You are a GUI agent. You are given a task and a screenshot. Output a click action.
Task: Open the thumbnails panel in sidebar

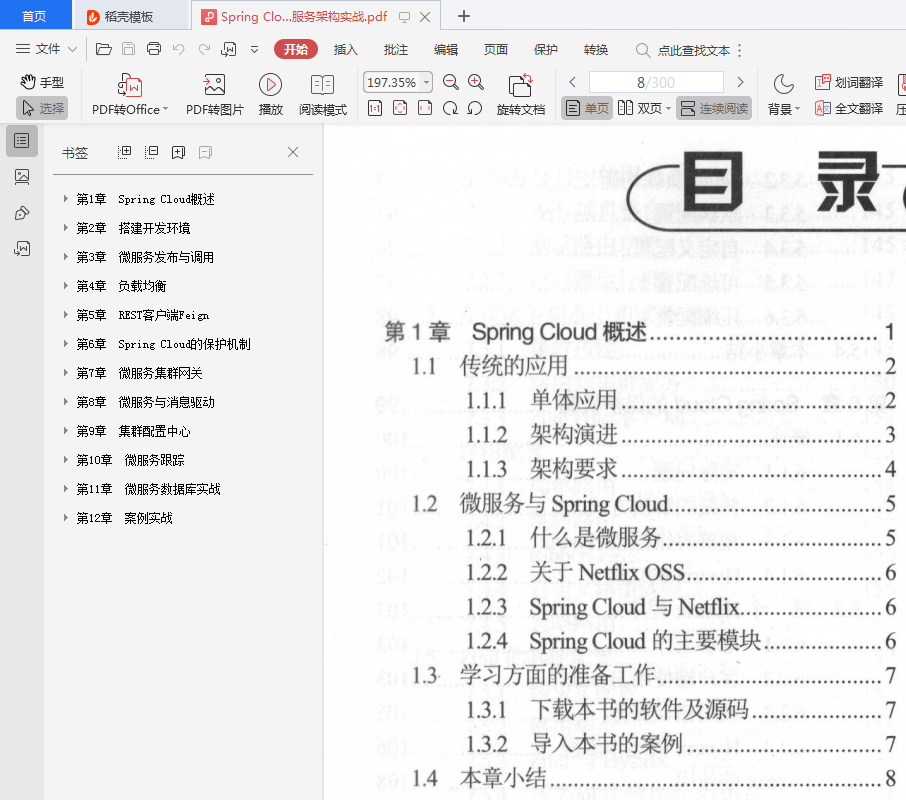22,177
